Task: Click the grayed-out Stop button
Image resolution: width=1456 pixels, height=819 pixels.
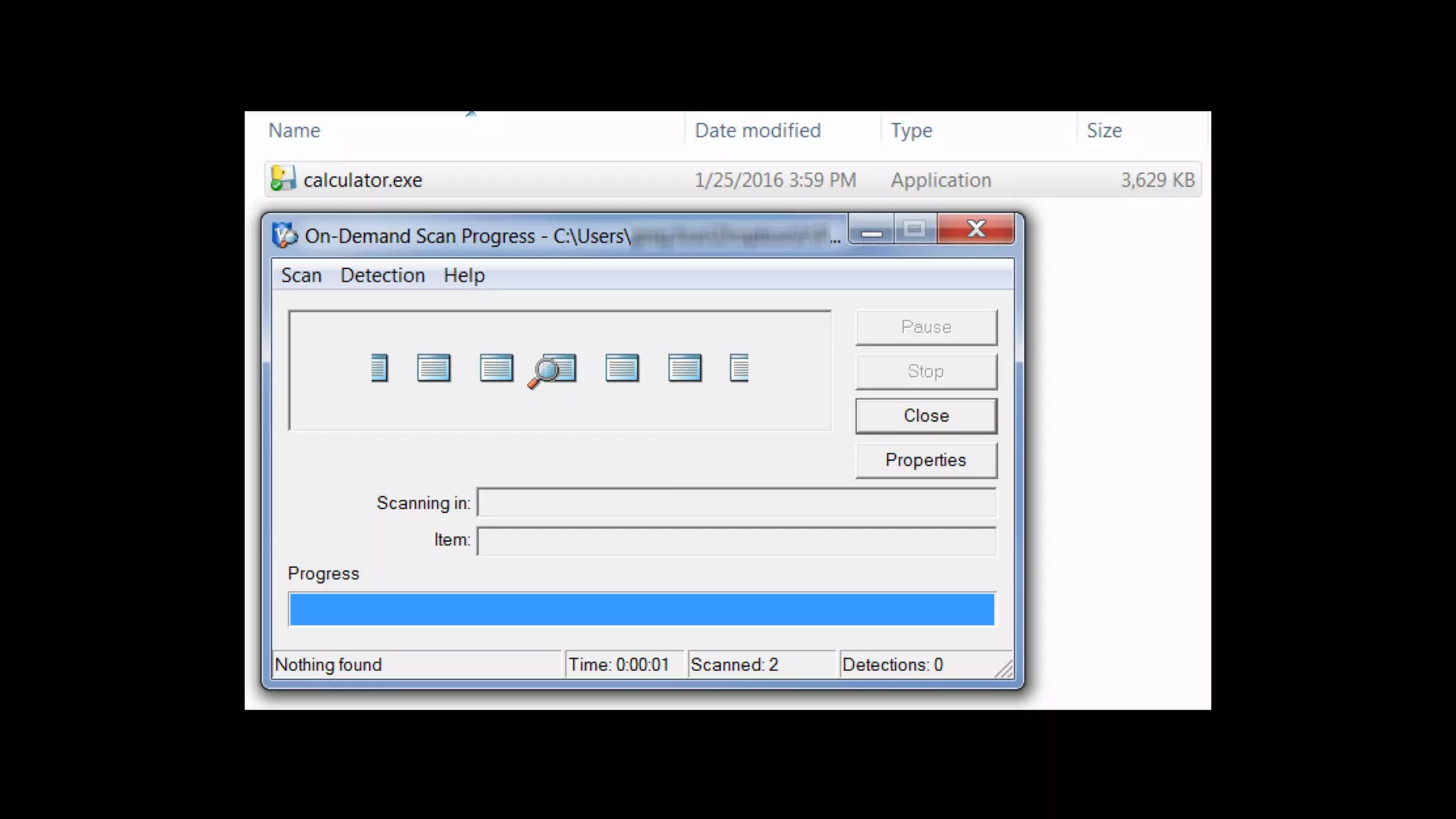Action: (x=926, y=371)
